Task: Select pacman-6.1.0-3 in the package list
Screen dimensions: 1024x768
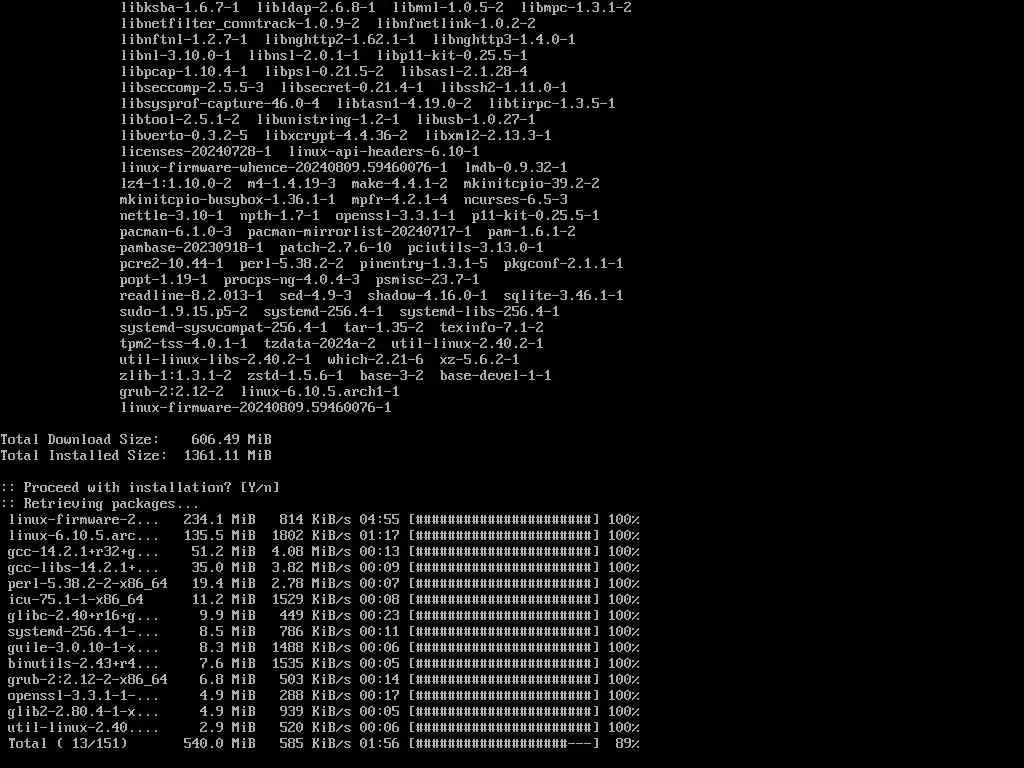Action: [x=176, y=232]
